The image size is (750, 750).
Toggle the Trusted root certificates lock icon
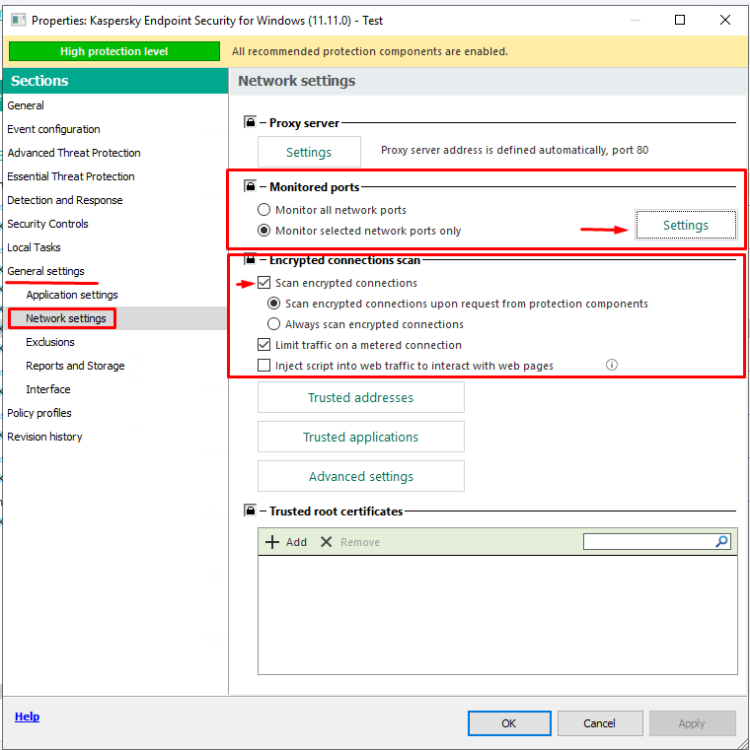[250, 510]
